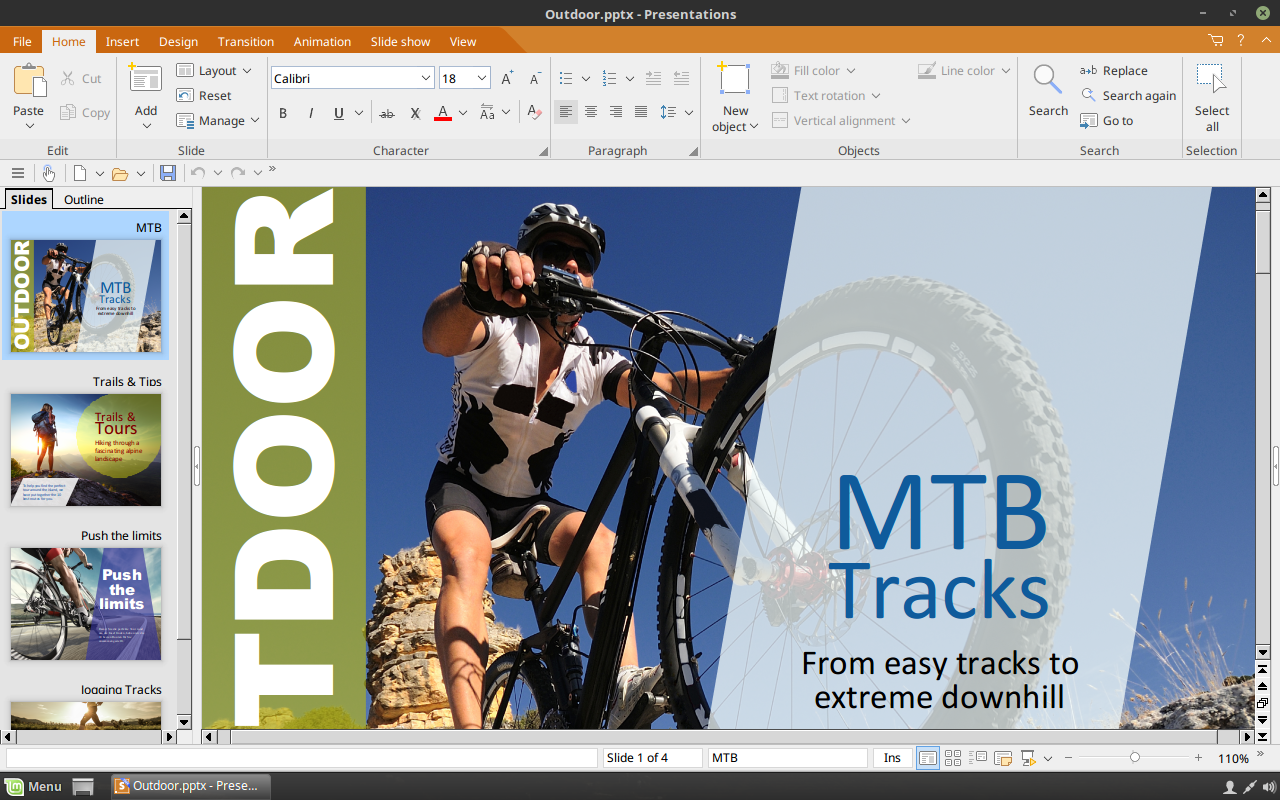Screen dimensions: 1280x800
Task: Switch to the Animation ribbon tab
Action: (x=322, y=41)
